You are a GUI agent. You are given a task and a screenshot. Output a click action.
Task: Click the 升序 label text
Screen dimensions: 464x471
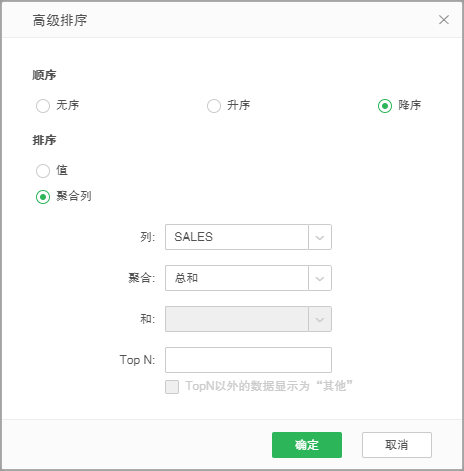point(239,105)
